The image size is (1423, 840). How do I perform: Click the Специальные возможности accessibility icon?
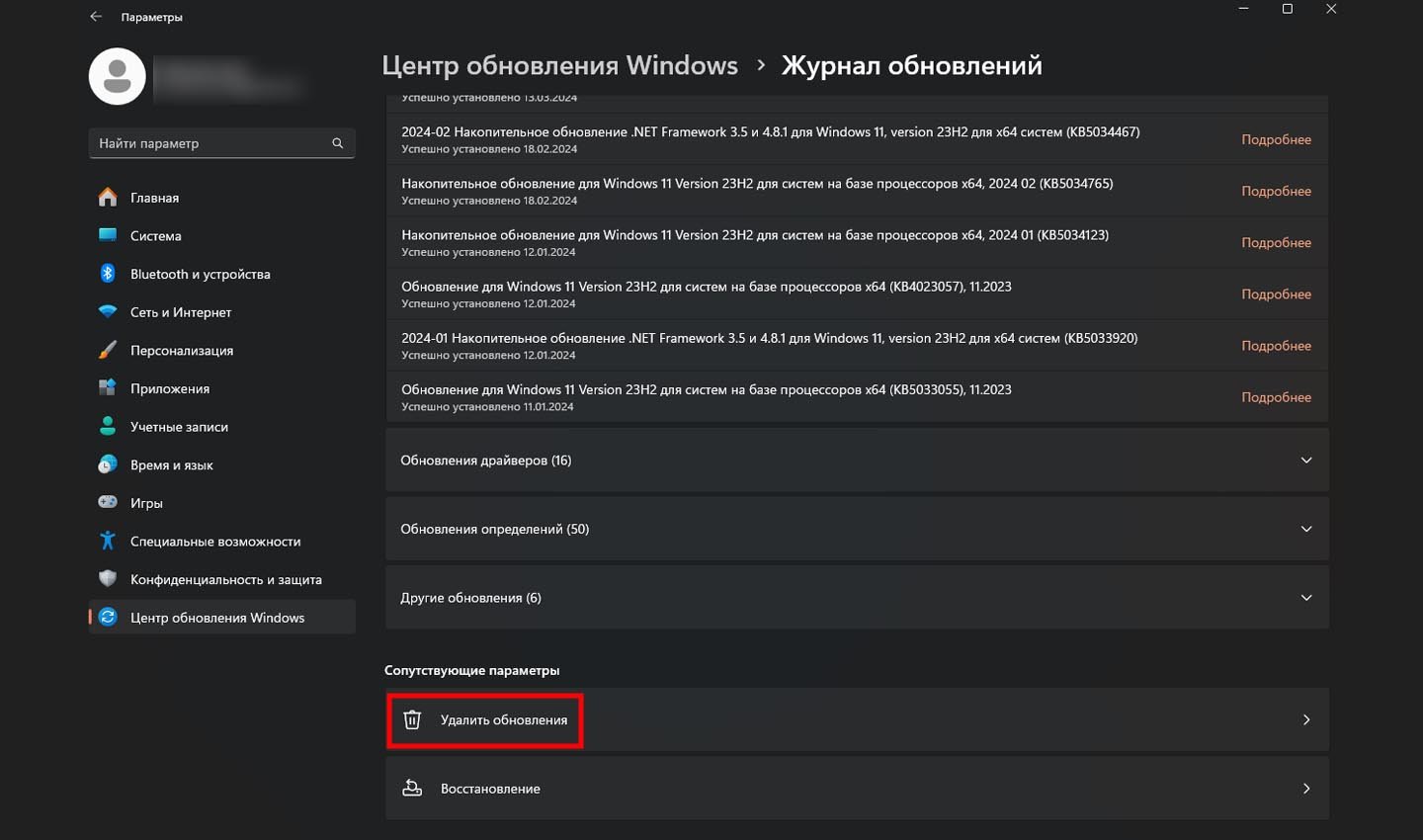click(108, 542)
